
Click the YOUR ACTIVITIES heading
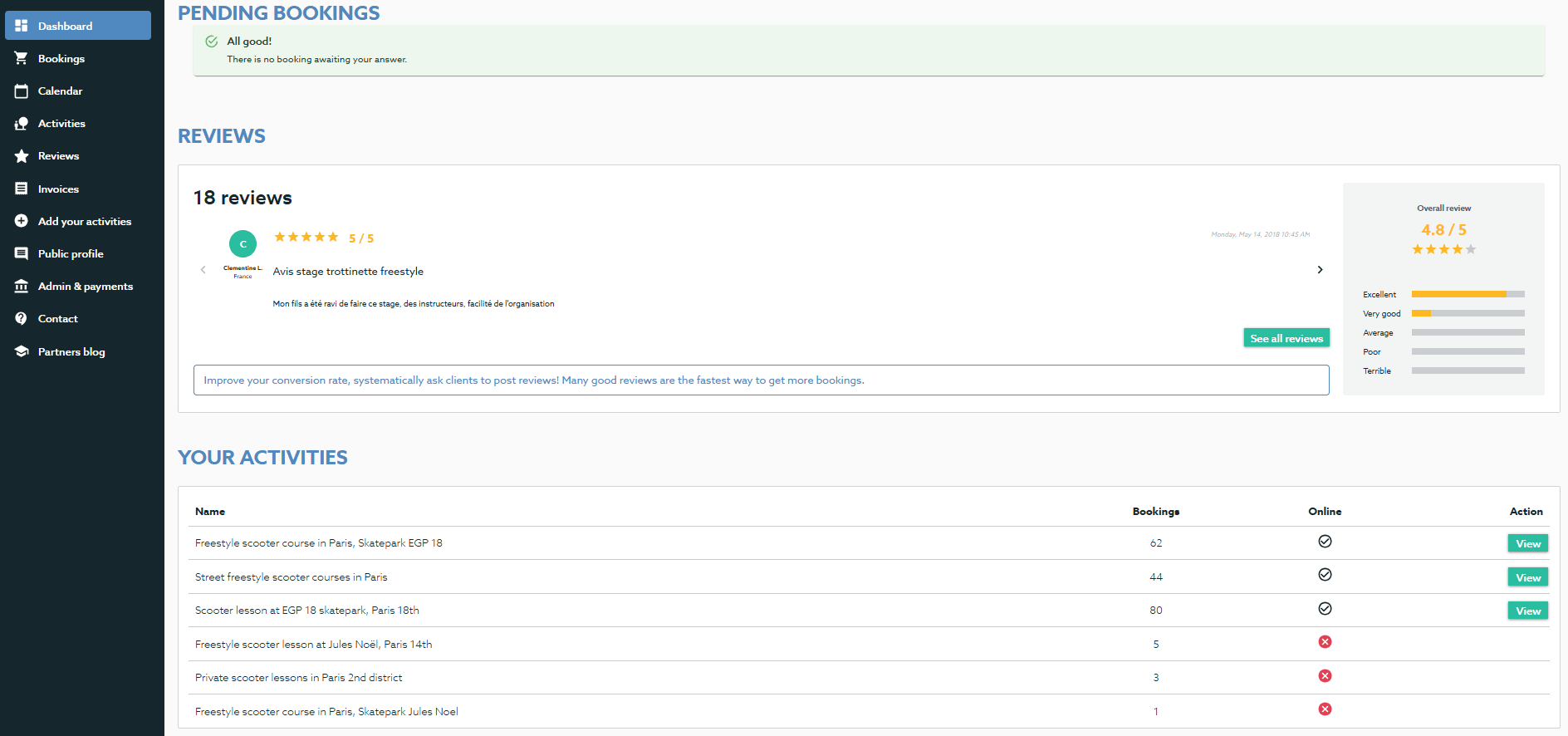262,458
